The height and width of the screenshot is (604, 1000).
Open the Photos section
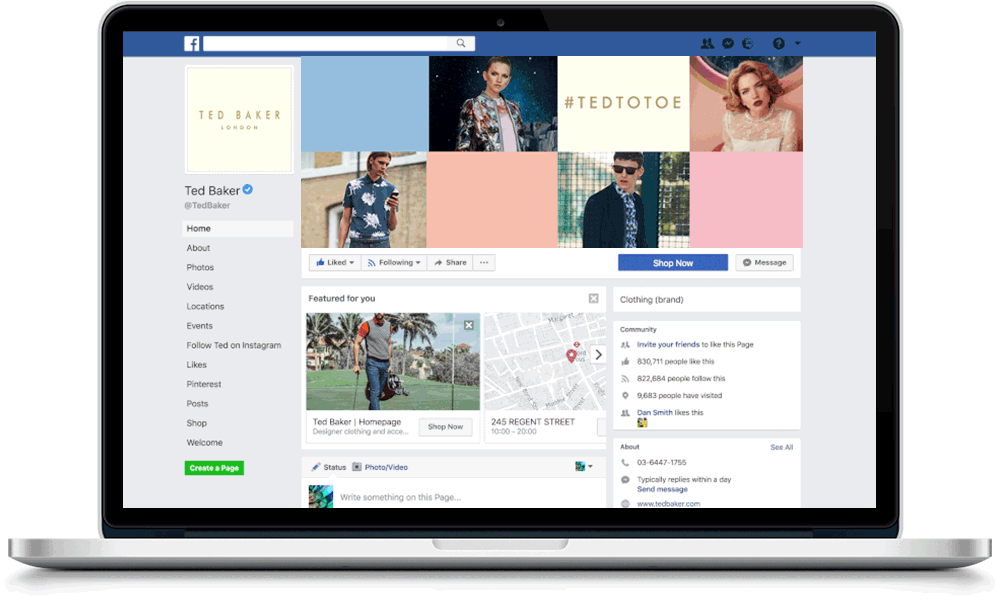tap(200, 267)
